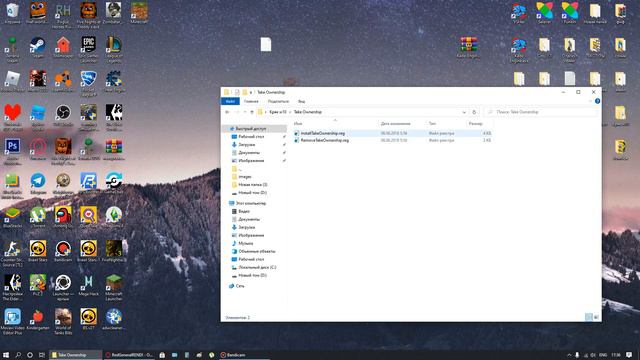This screenshot has width=640, height=360.
Task: Go up one folder level
Action: coord(252,112)
